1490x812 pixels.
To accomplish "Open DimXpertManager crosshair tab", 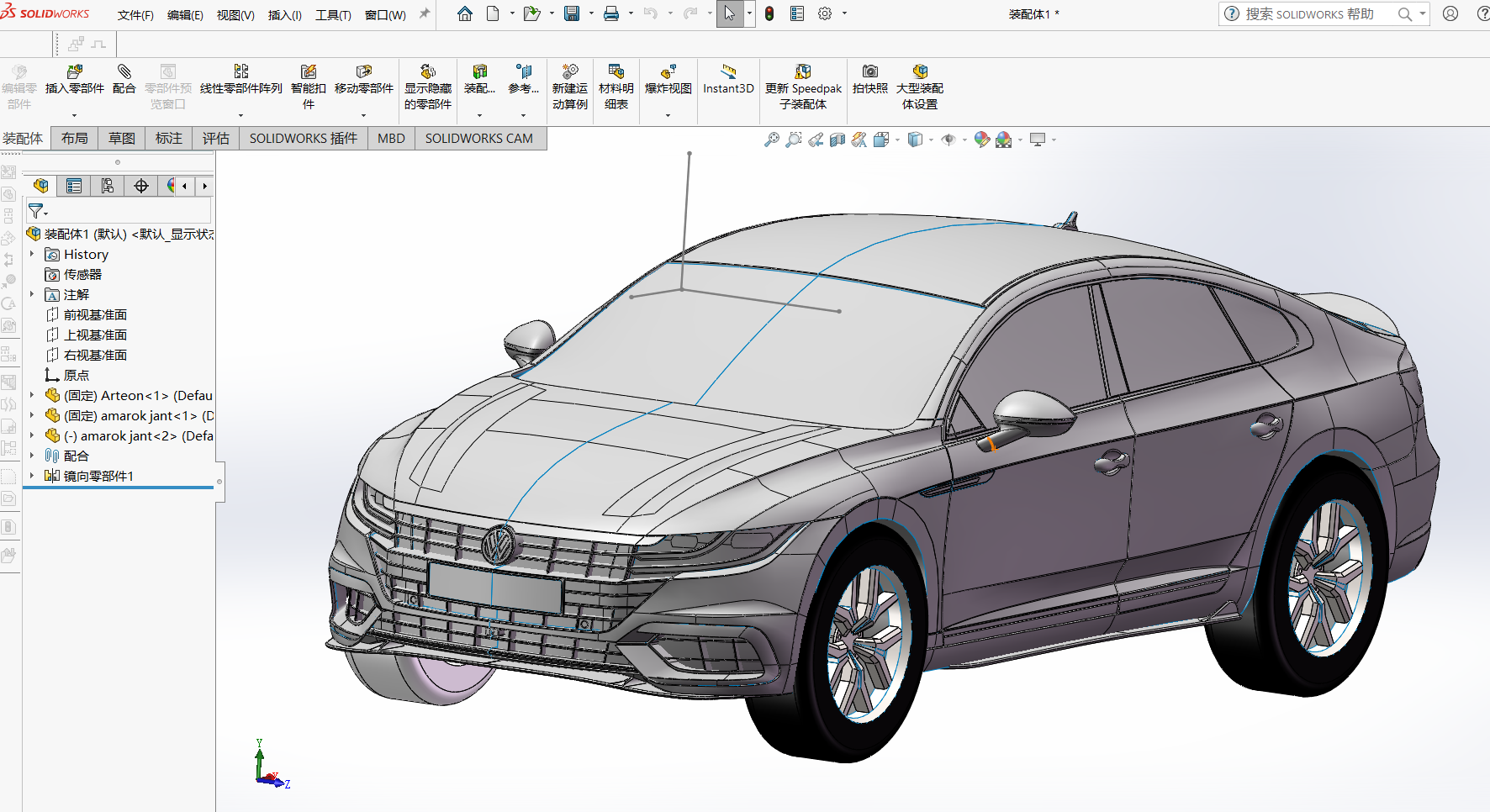I will click(x=141, y=186).
